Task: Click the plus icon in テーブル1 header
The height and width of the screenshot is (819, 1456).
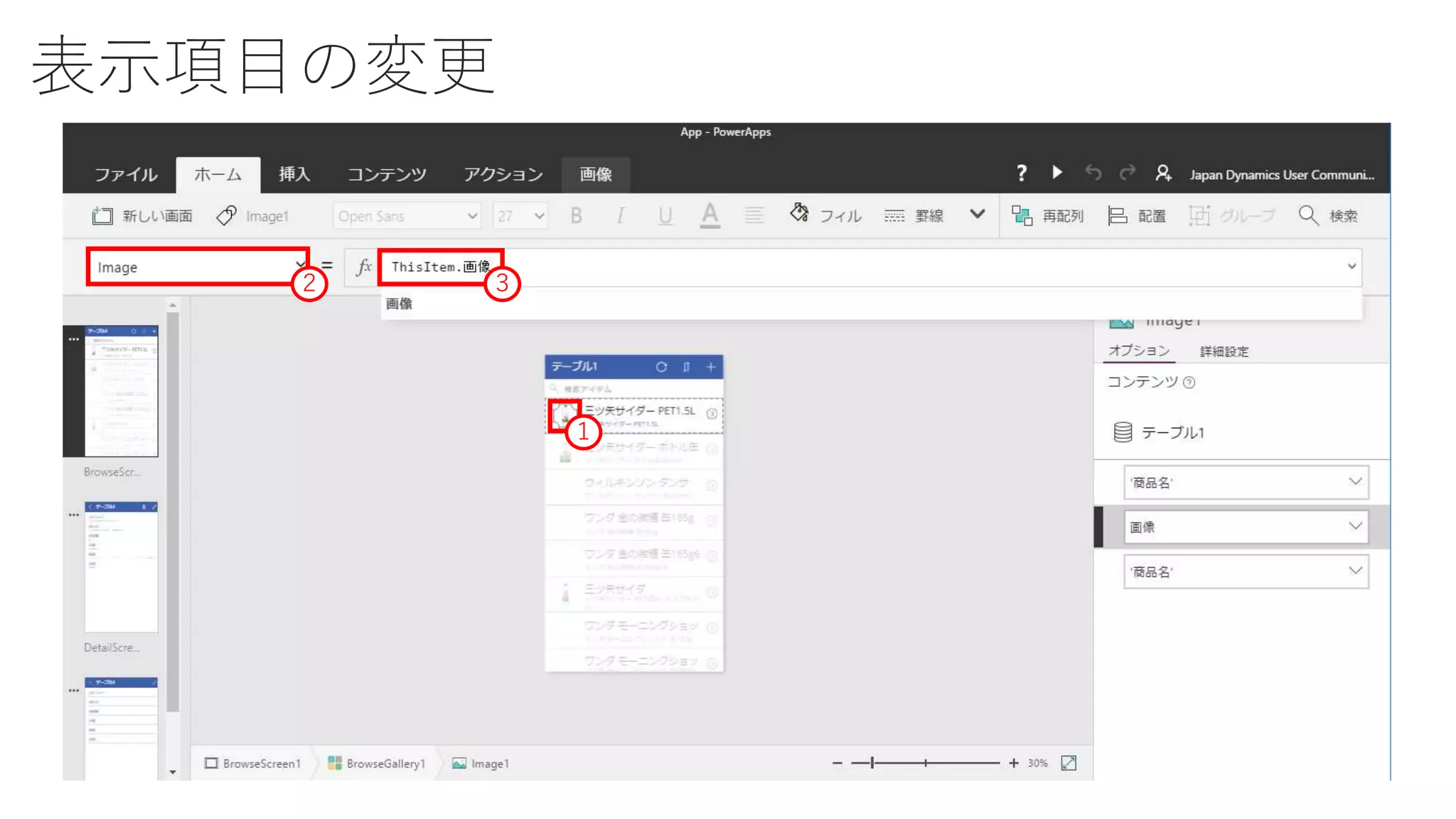Action: (710, 367)
